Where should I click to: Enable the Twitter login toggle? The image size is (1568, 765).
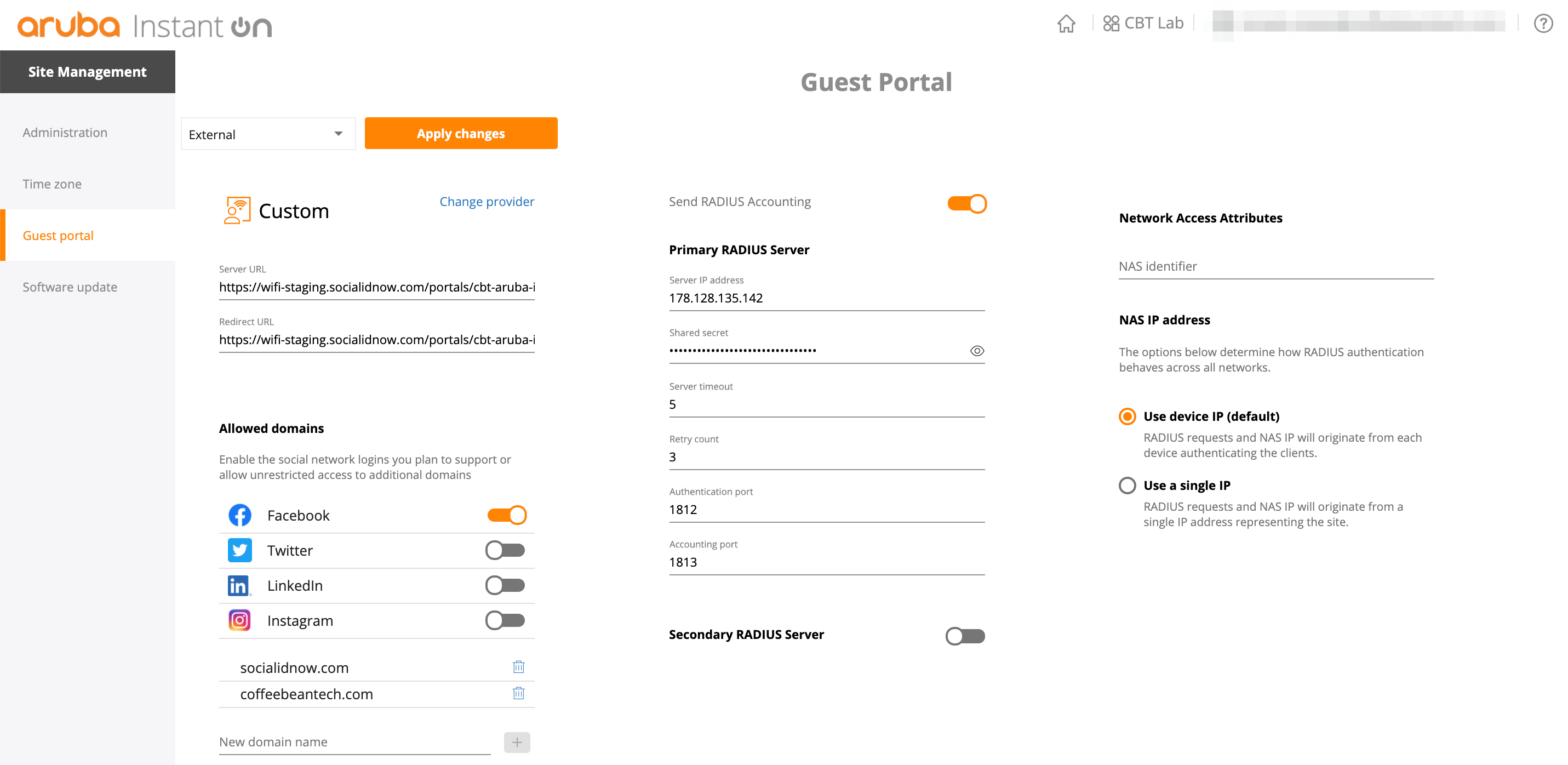coord(505,551)
